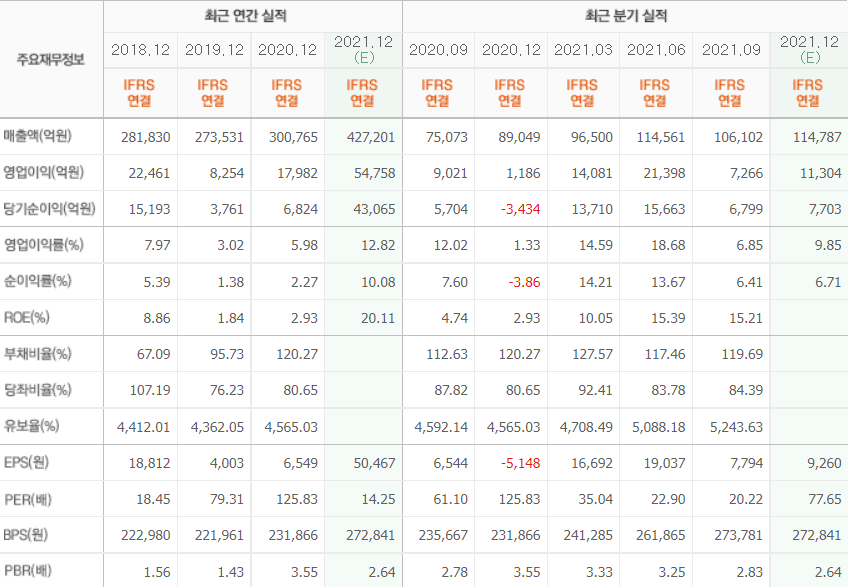Click the net income value 15,663

point(665,209)
